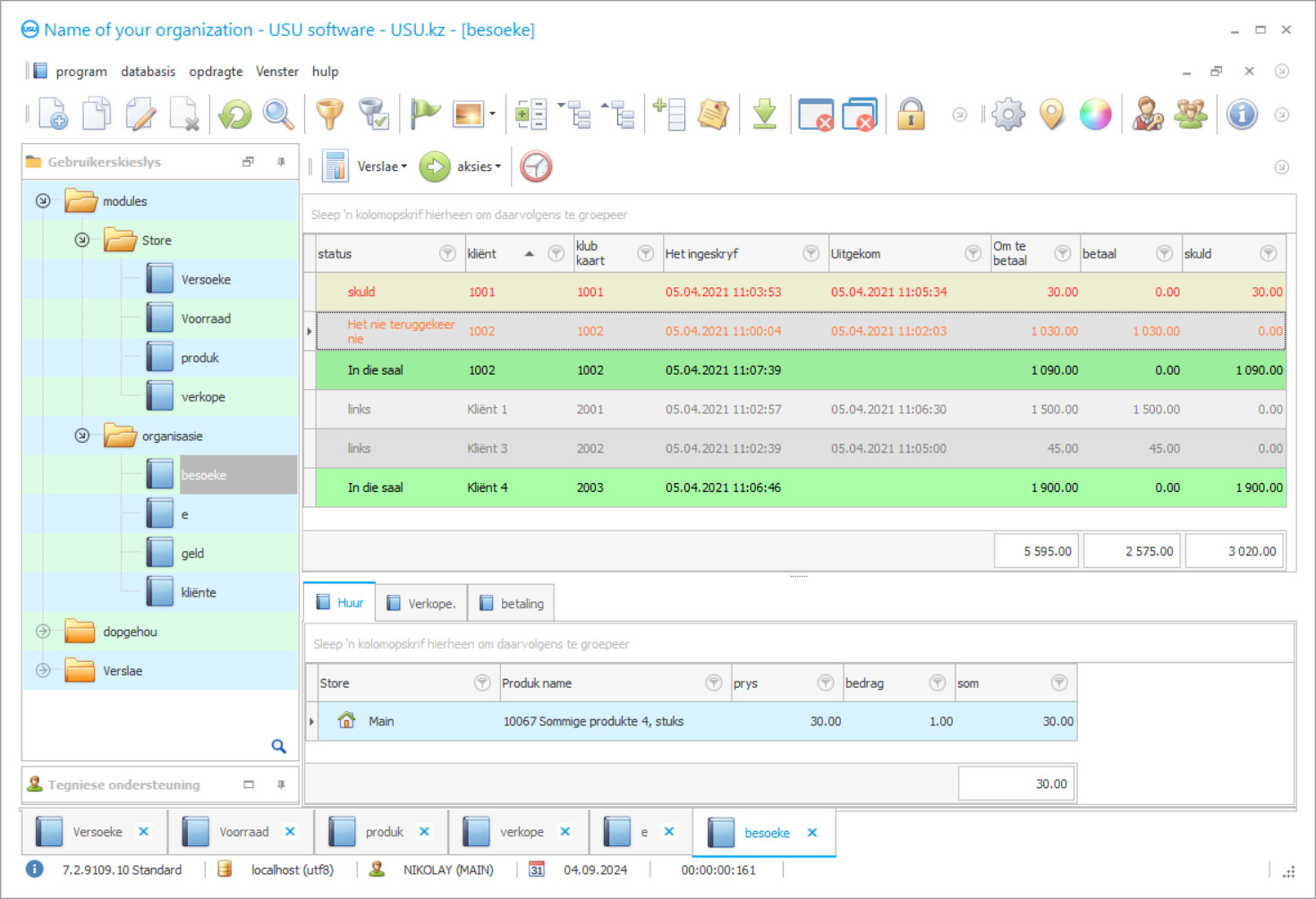Image resolution: width=1316 pixels, height=899 pixels.
Task: Toggle filter on status column header
Action: click(447, 254)
